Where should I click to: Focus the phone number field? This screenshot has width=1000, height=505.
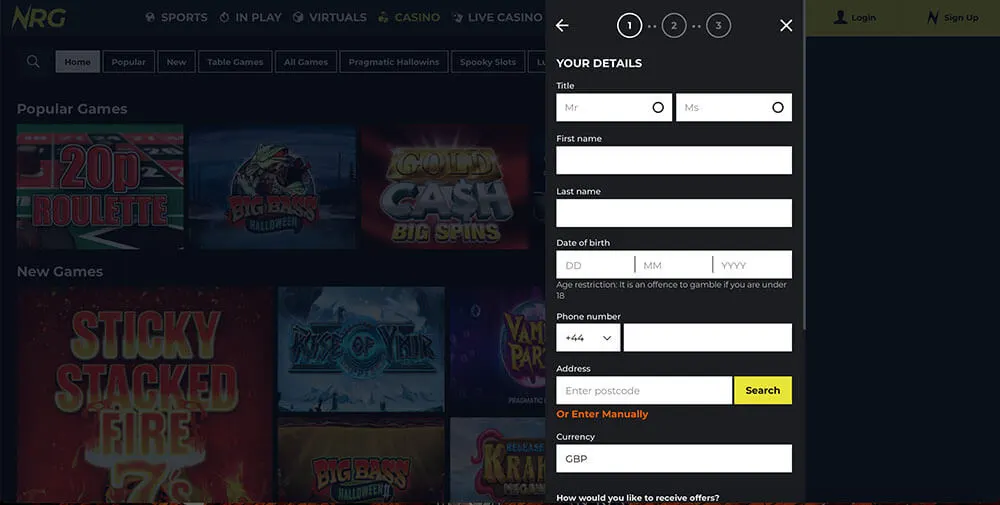coord(708,337)
